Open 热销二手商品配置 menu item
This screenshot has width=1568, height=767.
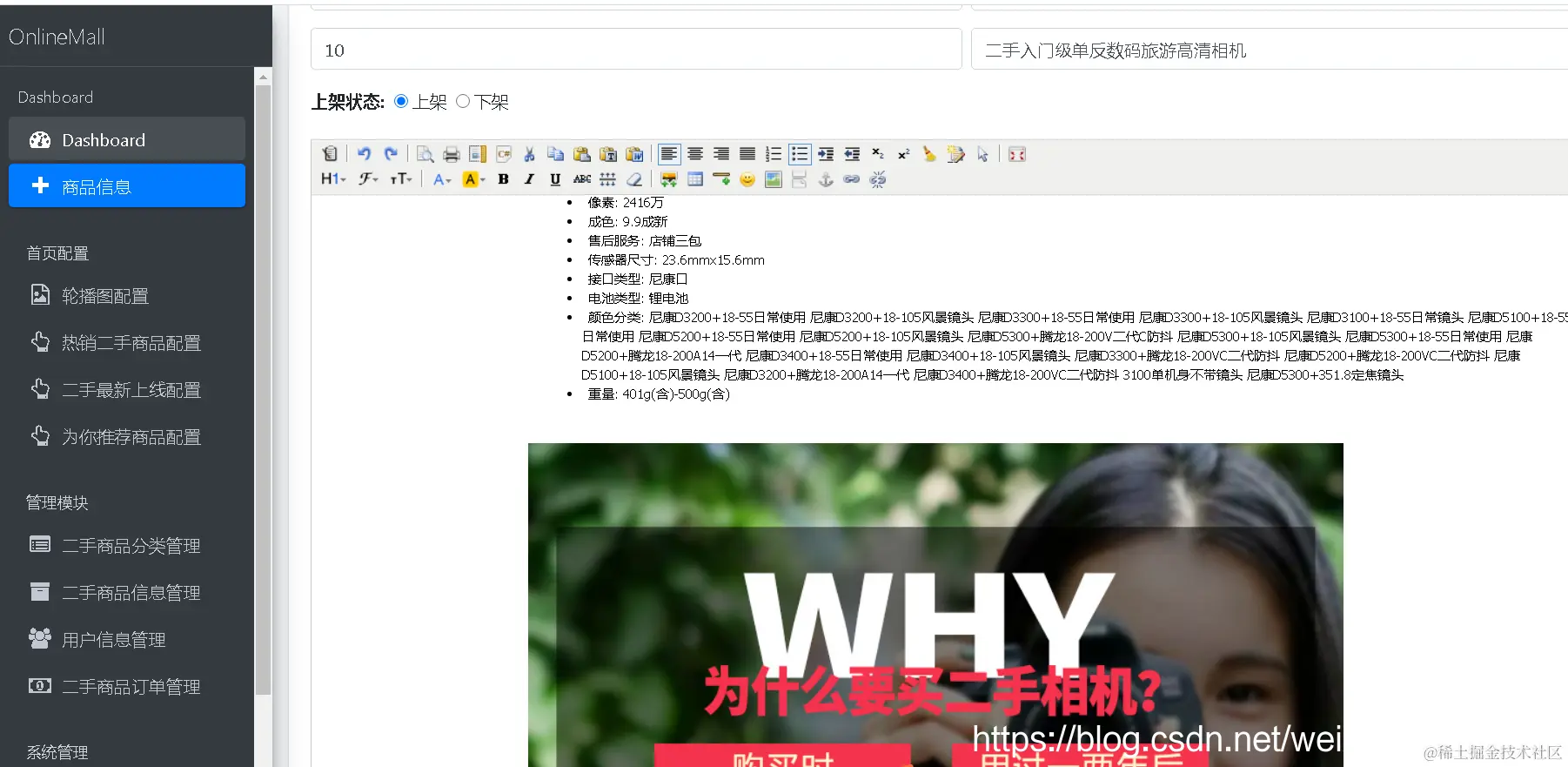[127, 343]
